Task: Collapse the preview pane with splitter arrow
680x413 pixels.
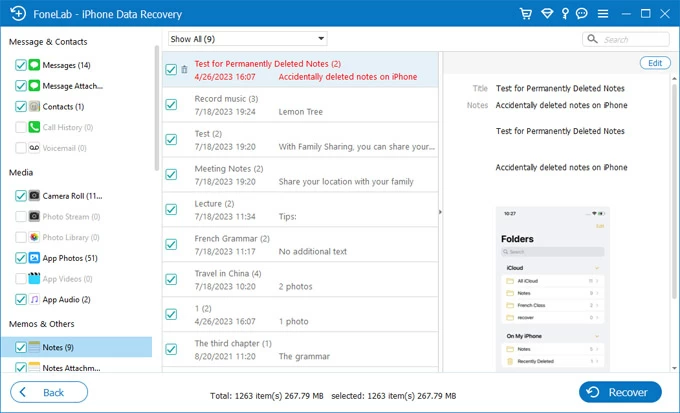Action: pos(440,212)
